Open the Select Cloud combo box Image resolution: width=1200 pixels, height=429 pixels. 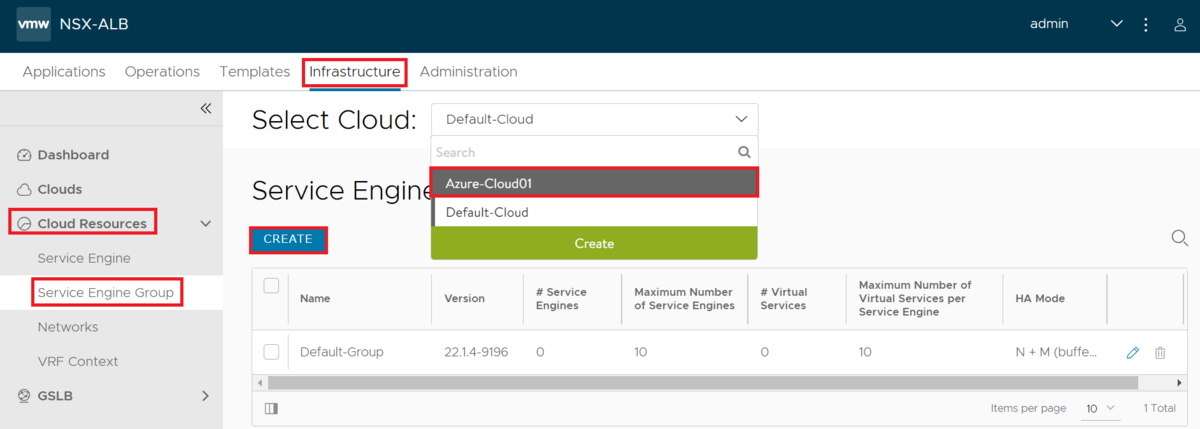[594, 119]
